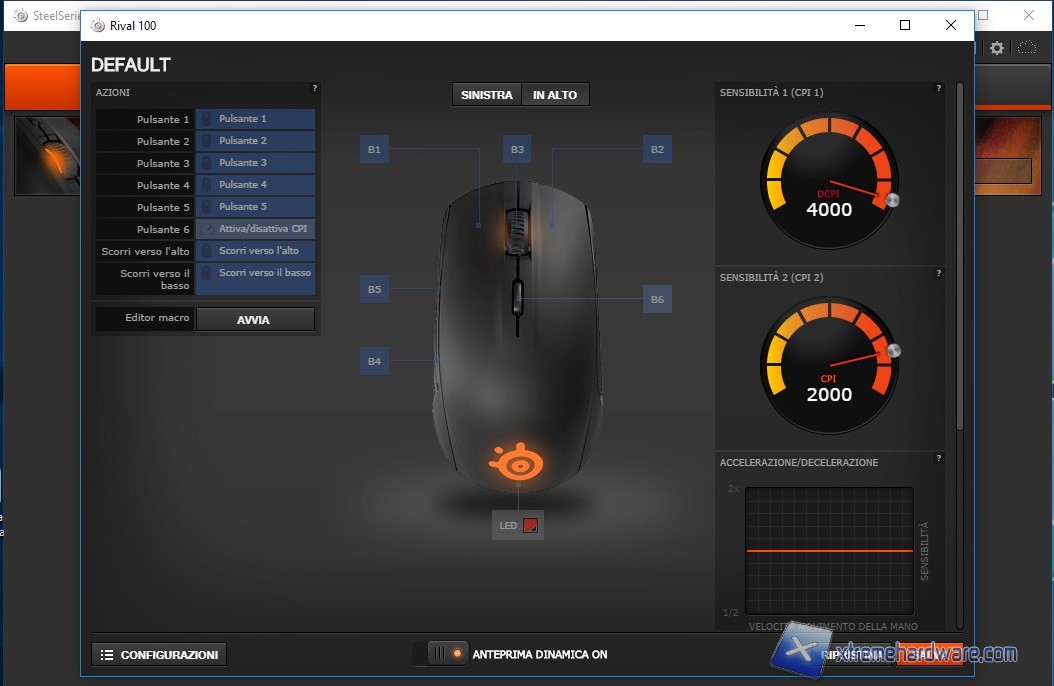
Task: Switch mouse view to In Alto
Action: pyautogui.click(x=555, y=95)
